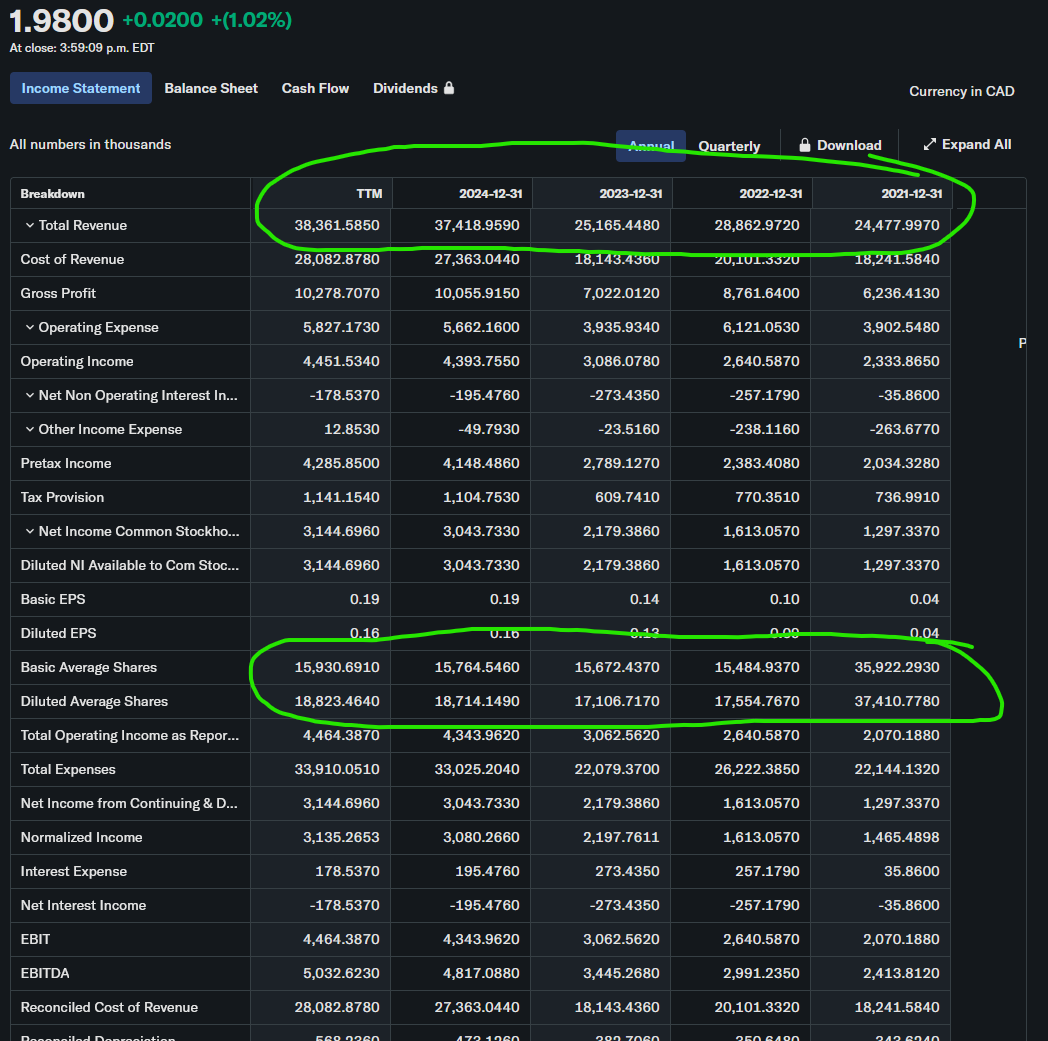Expand the Other Income Expense chevron
1048x1041 pixels.
[29, 429]
